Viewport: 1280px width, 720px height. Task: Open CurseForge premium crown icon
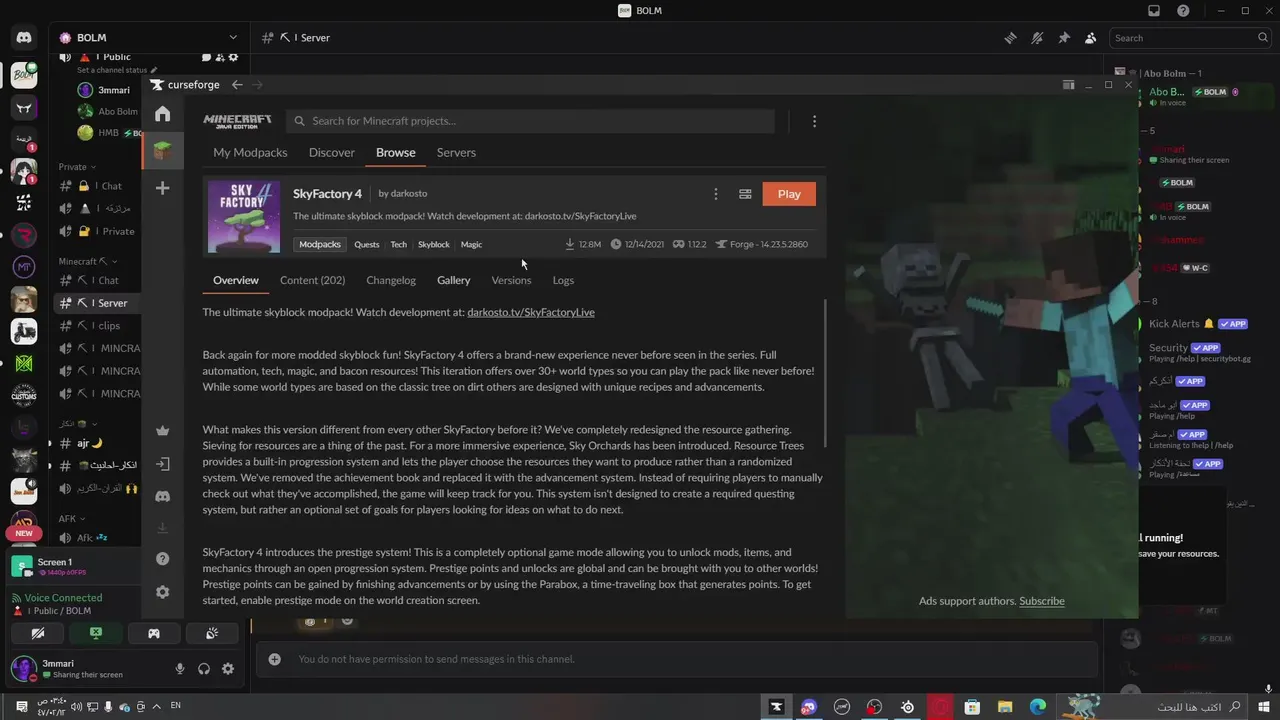click(x=163, y=431)
